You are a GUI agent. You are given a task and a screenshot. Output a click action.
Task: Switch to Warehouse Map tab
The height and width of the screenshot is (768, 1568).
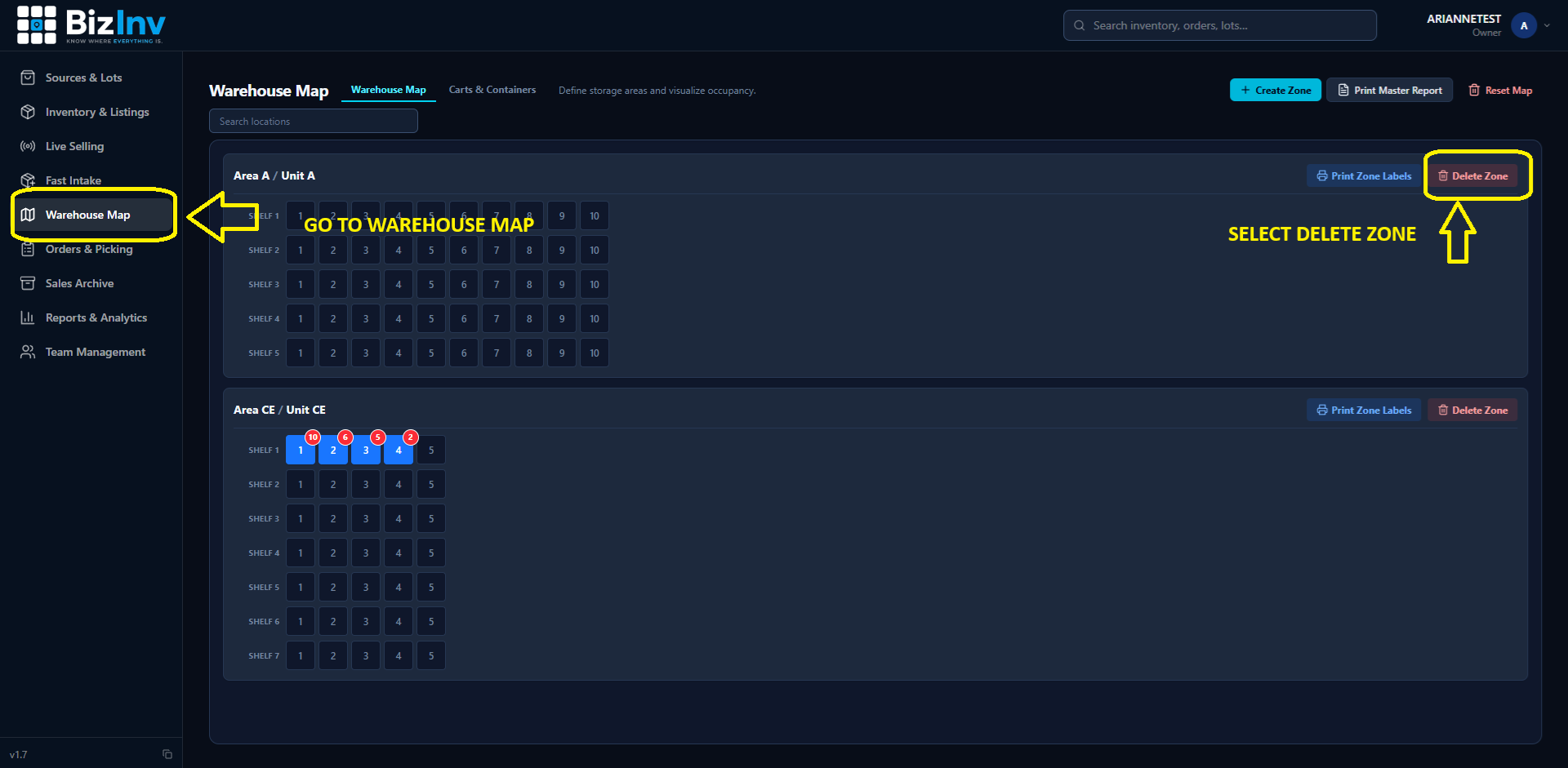tap(389, 90)
